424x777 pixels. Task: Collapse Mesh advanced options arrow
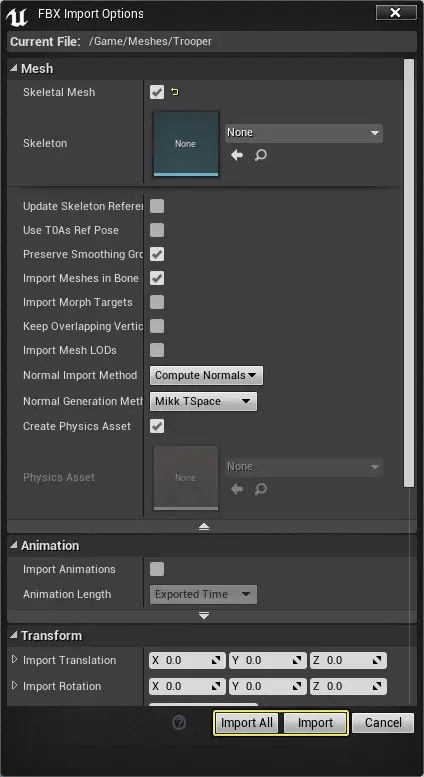[x=204, y=527]
